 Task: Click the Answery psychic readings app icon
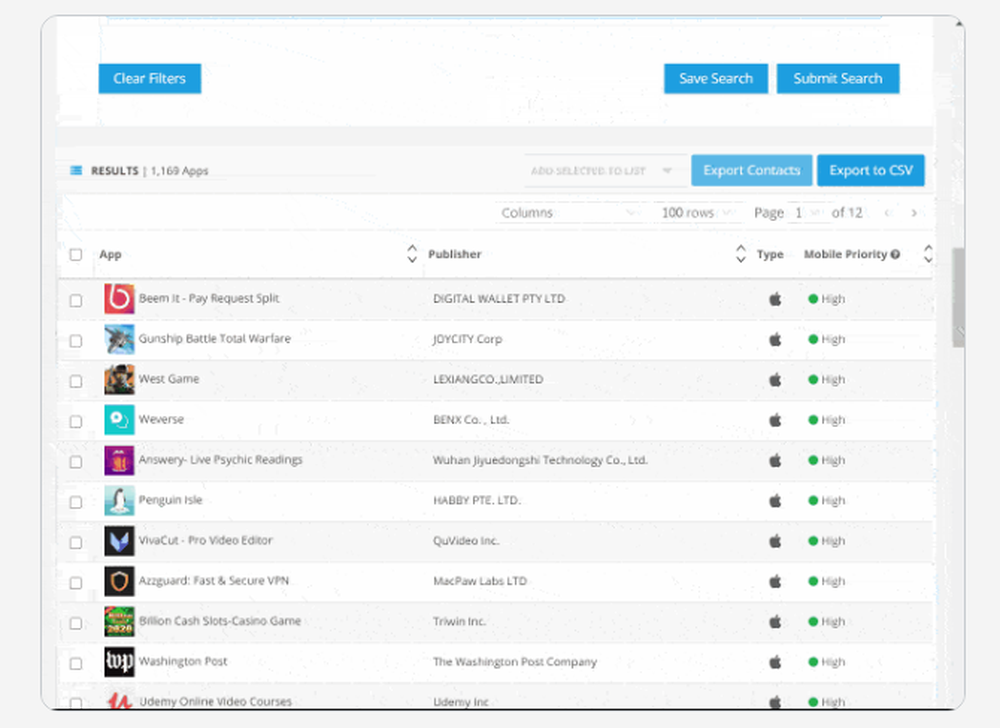tap(119, 460)
